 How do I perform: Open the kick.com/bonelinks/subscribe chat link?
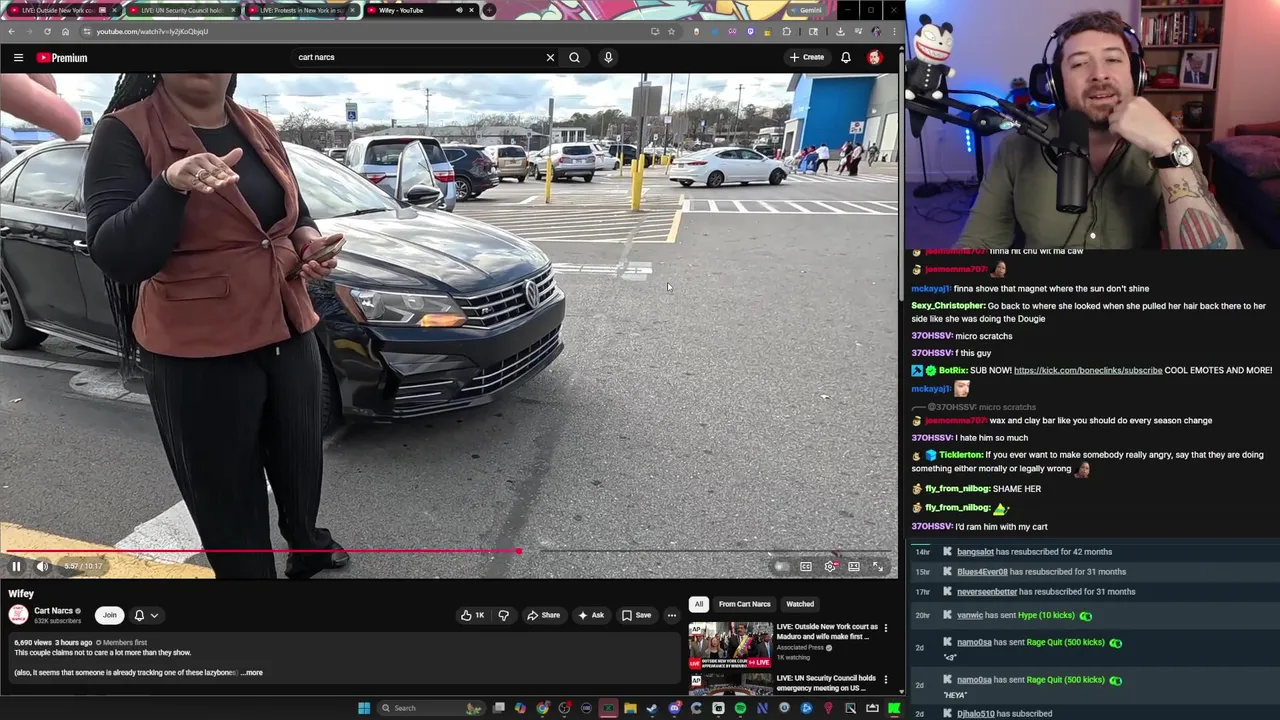(1088, 370)
